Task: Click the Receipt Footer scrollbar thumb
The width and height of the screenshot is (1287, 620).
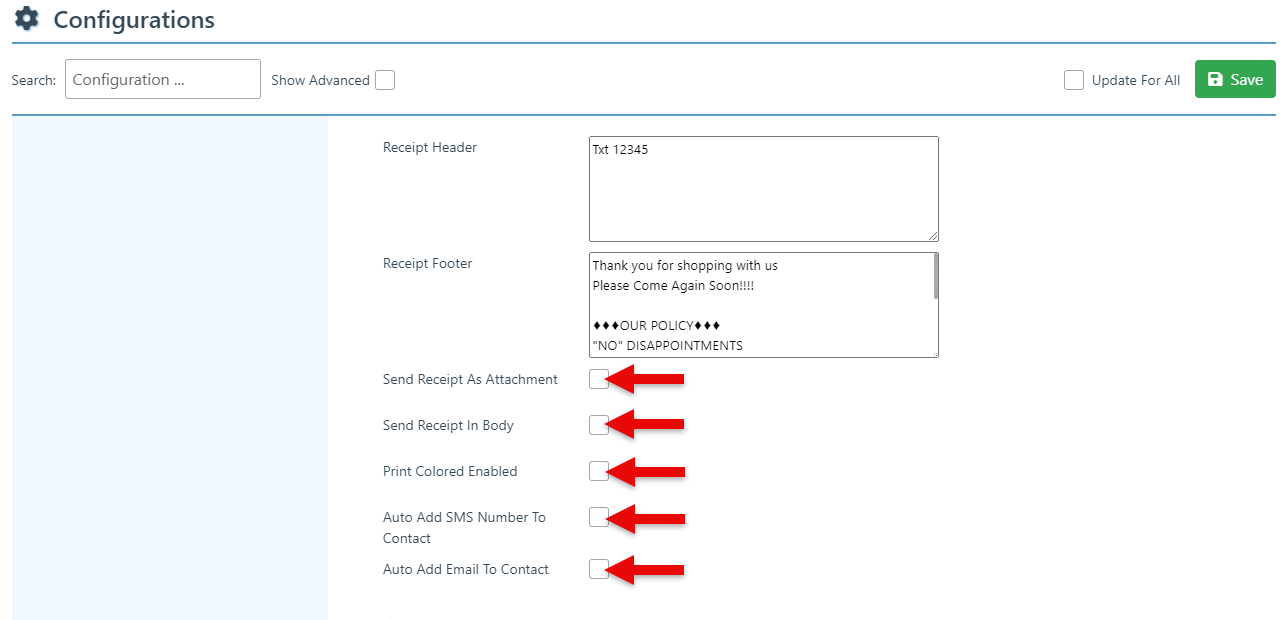Action: 935,277
